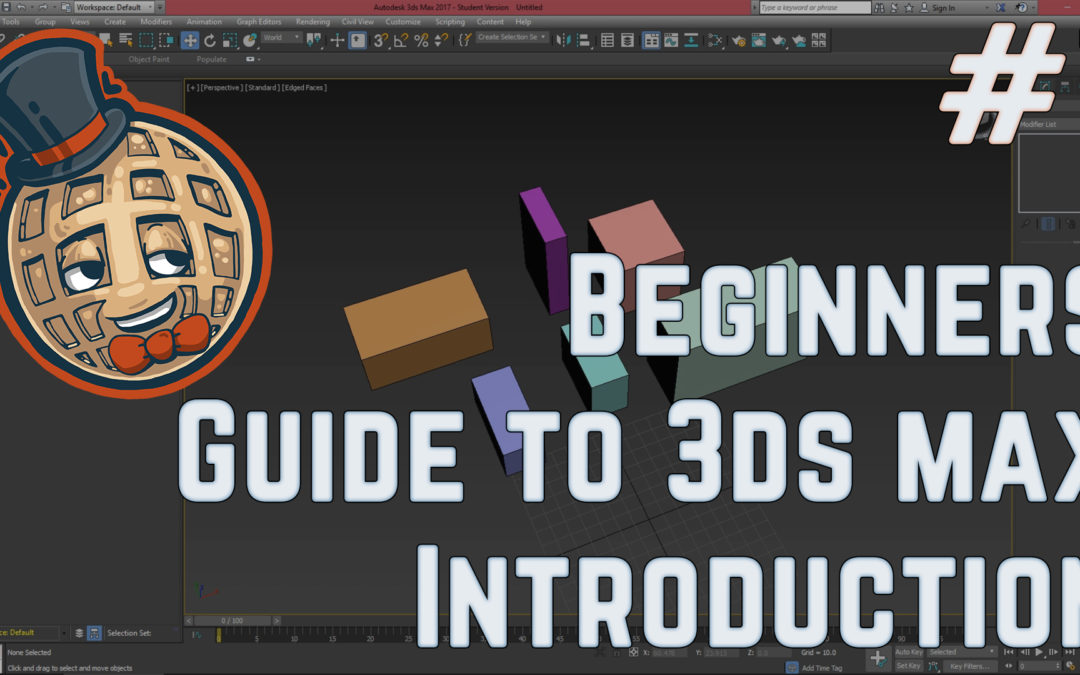This screenshot has width=1080, height=675.
Task: Toggle the Percent Snap button
Action: (421, 40)
